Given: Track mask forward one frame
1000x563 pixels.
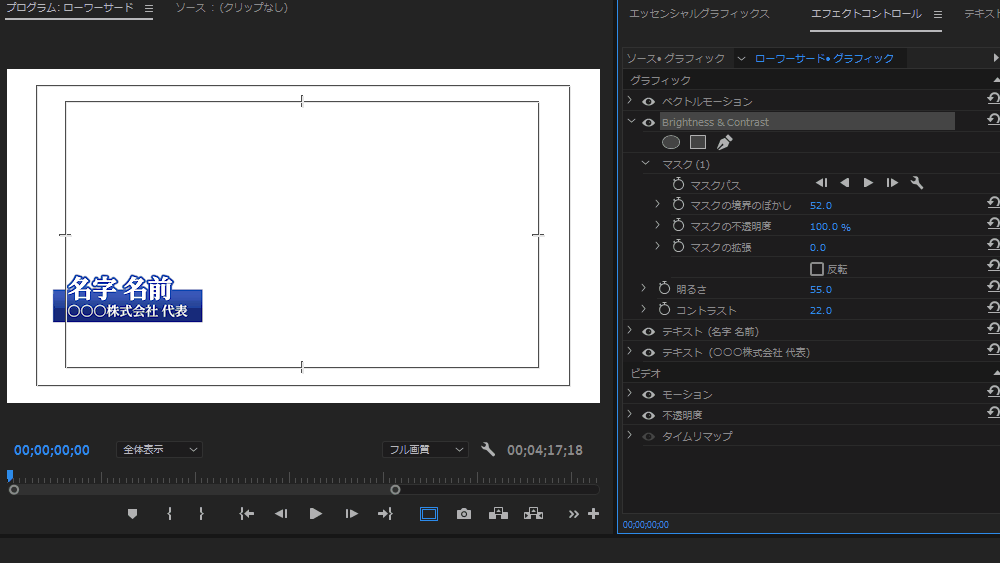Looking at the screenshot, I should 892,183.
